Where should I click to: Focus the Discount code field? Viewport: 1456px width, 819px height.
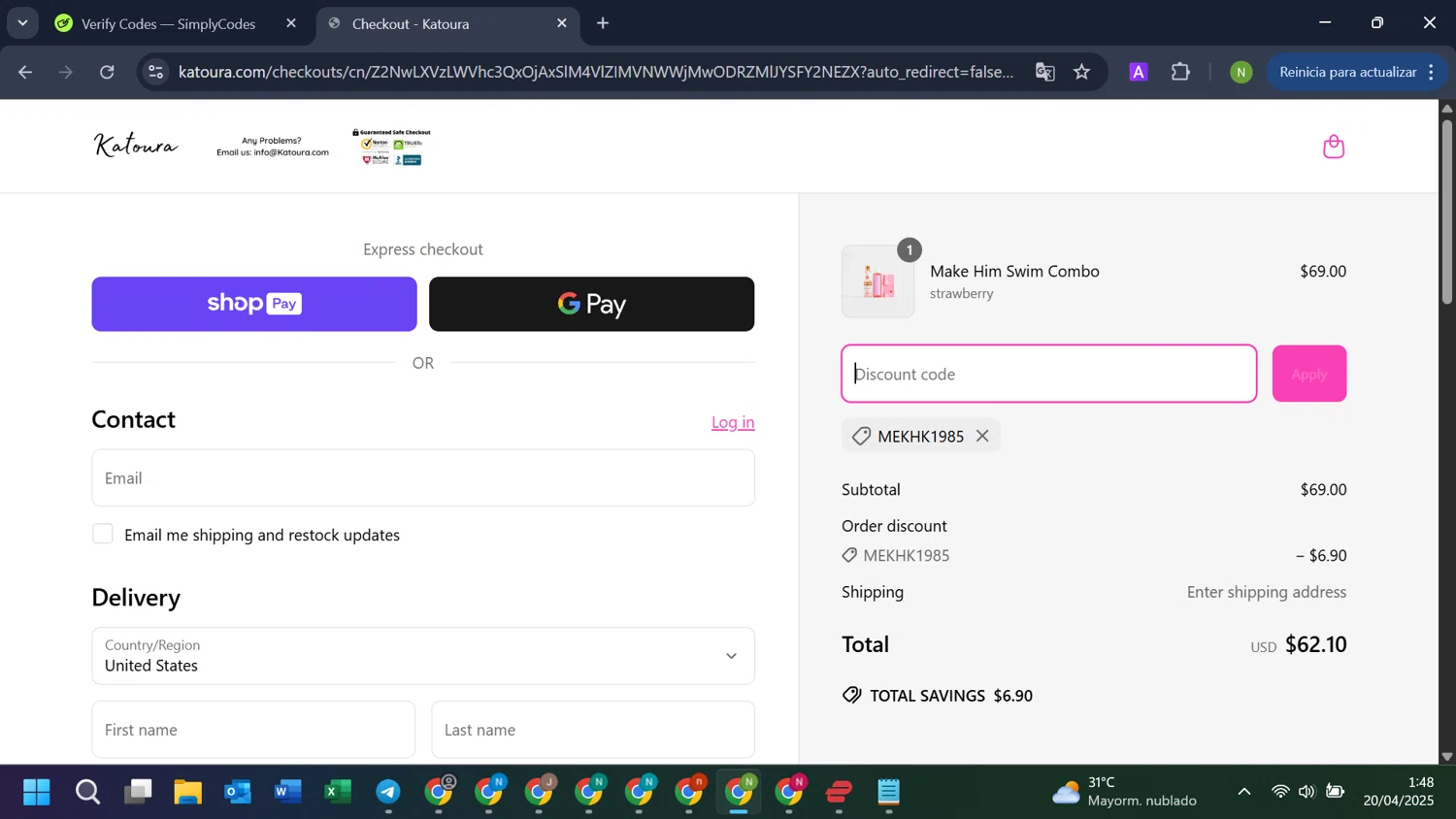click(1049, 374)
